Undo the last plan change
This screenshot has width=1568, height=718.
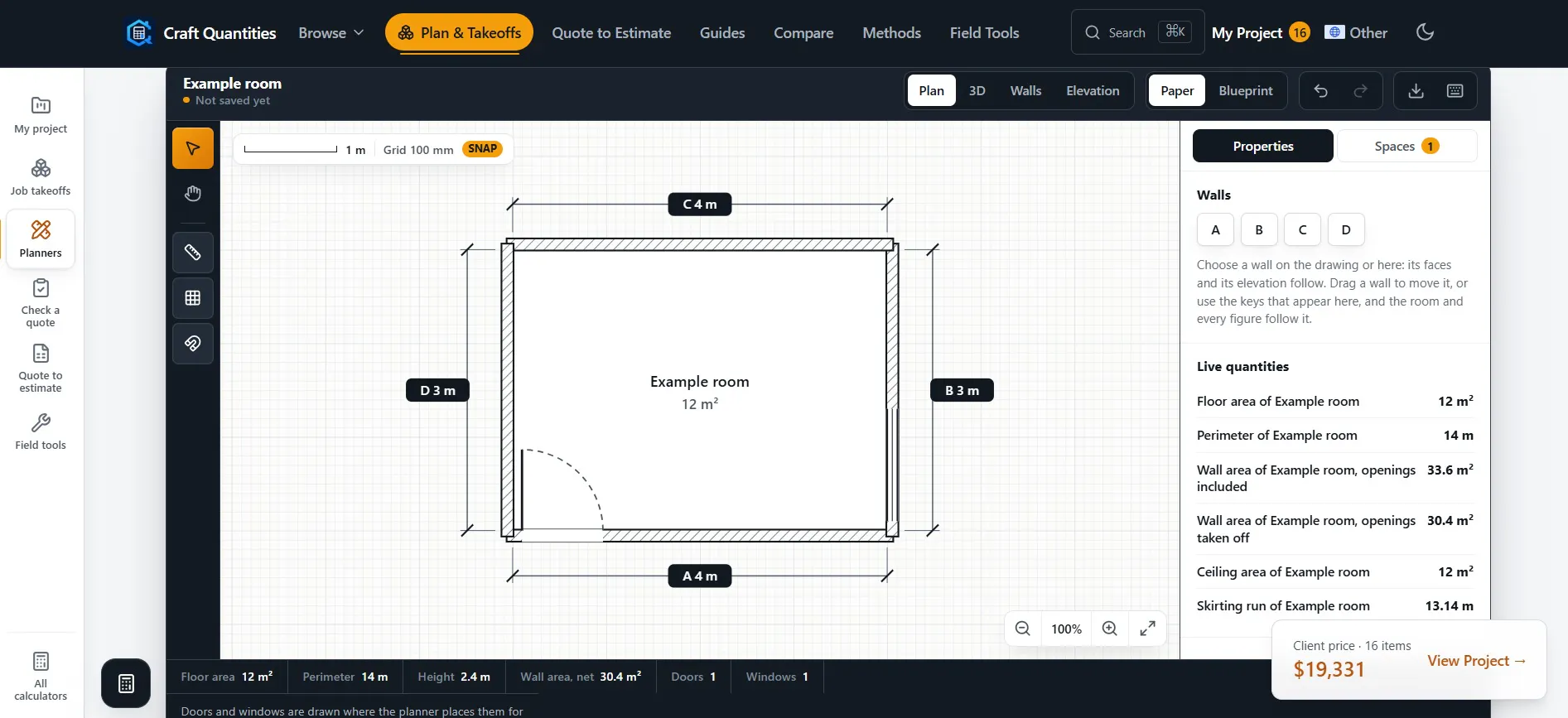(x=1321, y=91)
